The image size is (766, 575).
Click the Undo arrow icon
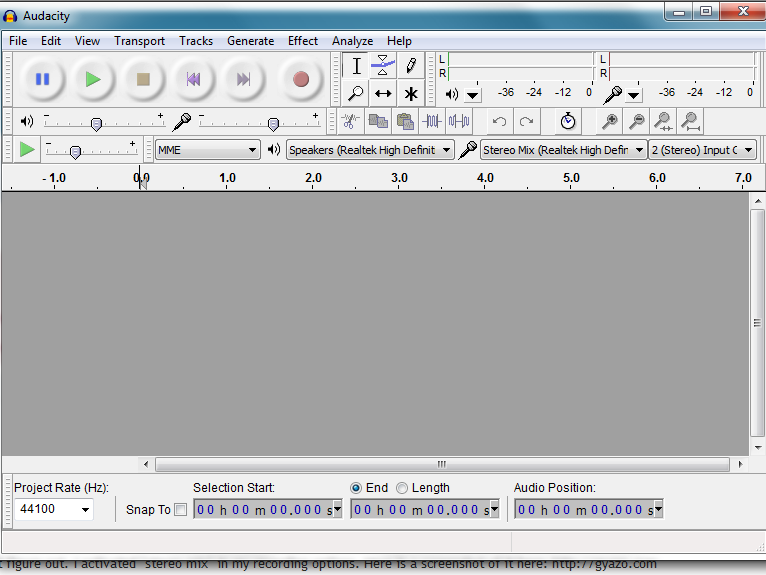click(x=499, y=121)
